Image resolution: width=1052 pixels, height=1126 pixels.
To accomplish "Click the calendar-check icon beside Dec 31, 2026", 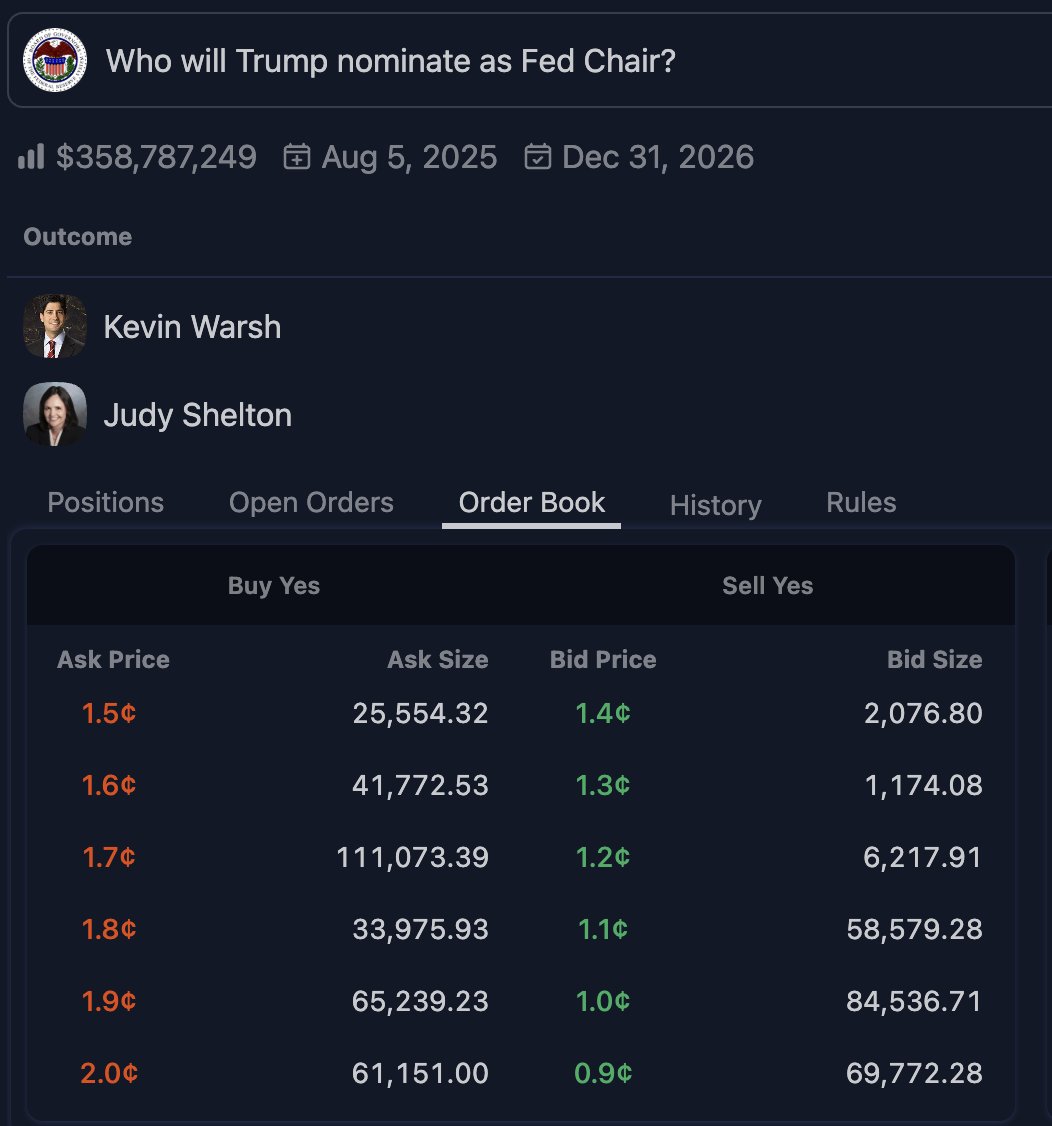I will [538, 157].
